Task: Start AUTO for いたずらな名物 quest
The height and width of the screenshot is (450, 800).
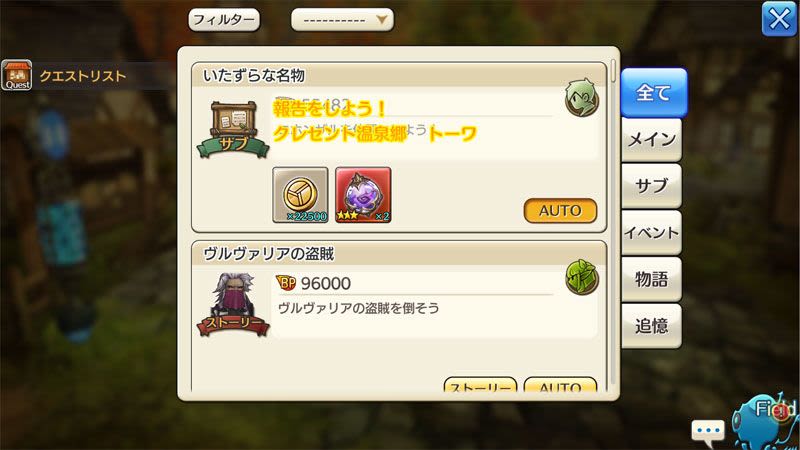Action: pyautogui.click(x=560, y=211)
